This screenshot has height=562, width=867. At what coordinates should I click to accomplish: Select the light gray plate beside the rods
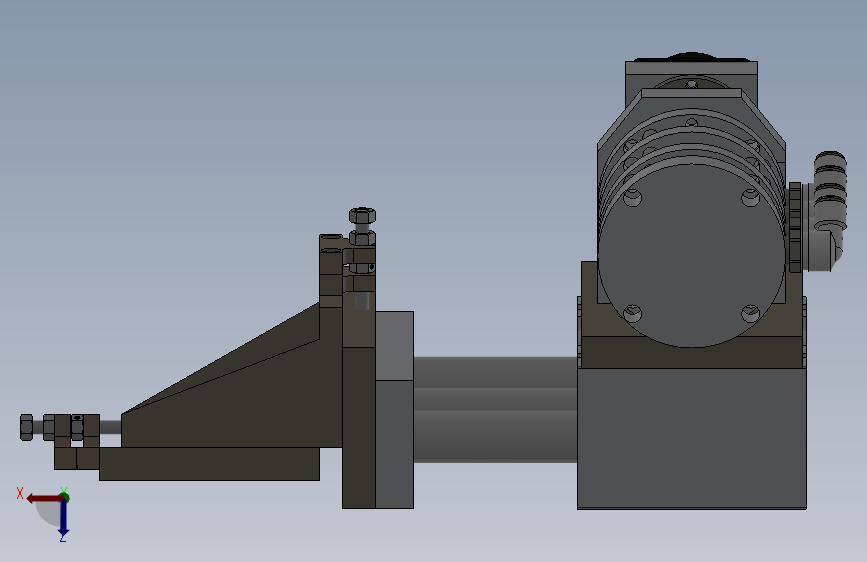(x=395, y=410)
